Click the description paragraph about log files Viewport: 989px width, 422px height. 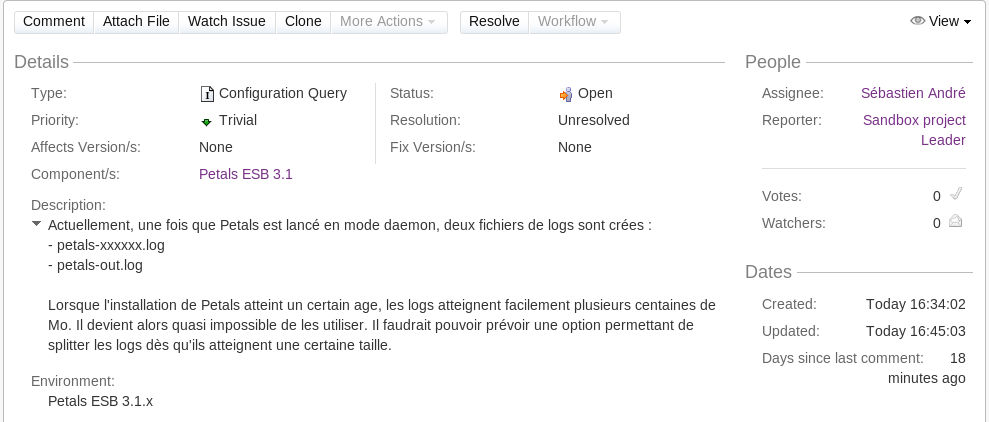[x=381, y=324]
